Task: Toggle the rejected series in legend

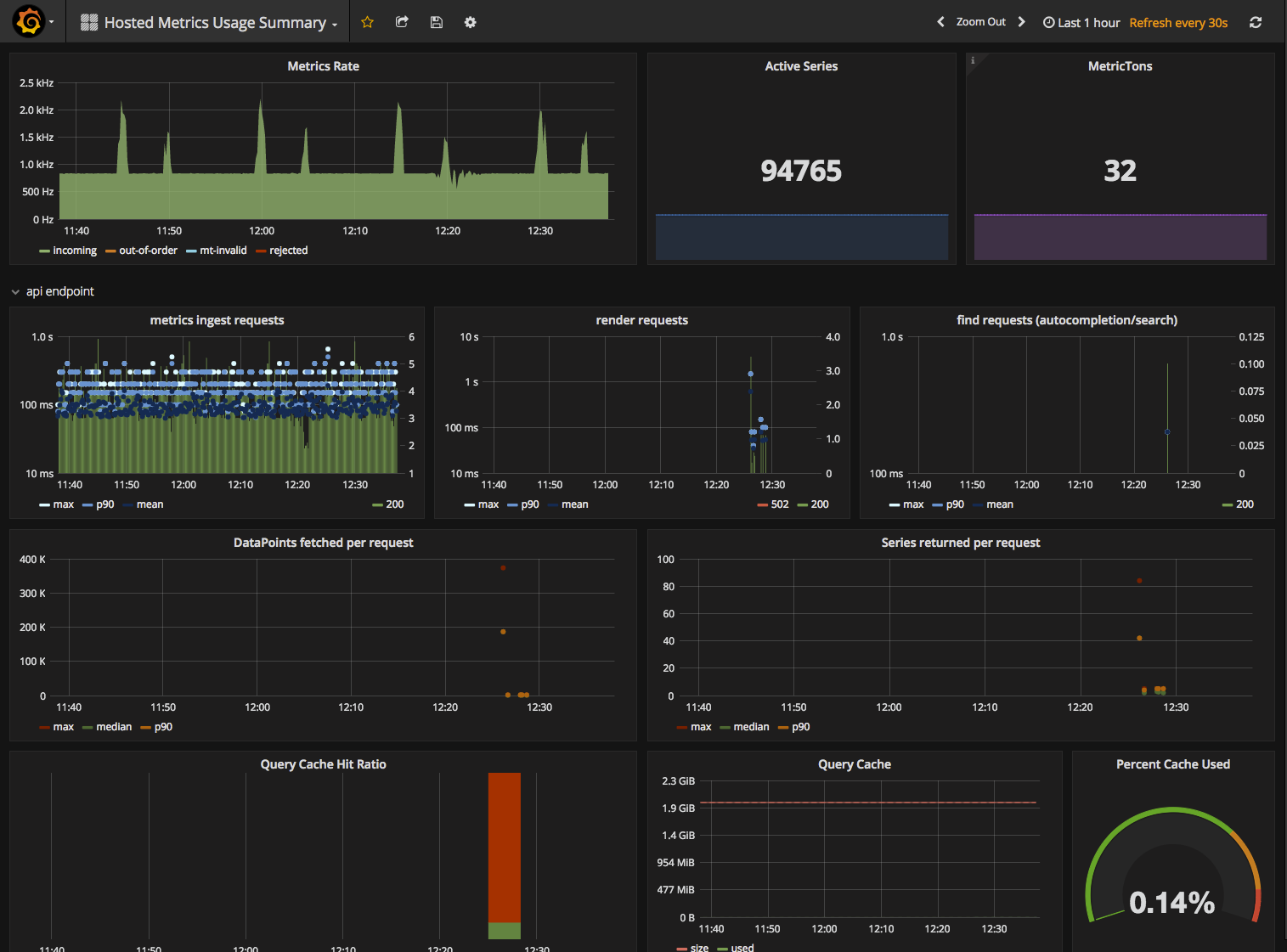Action: coord(288,251)
